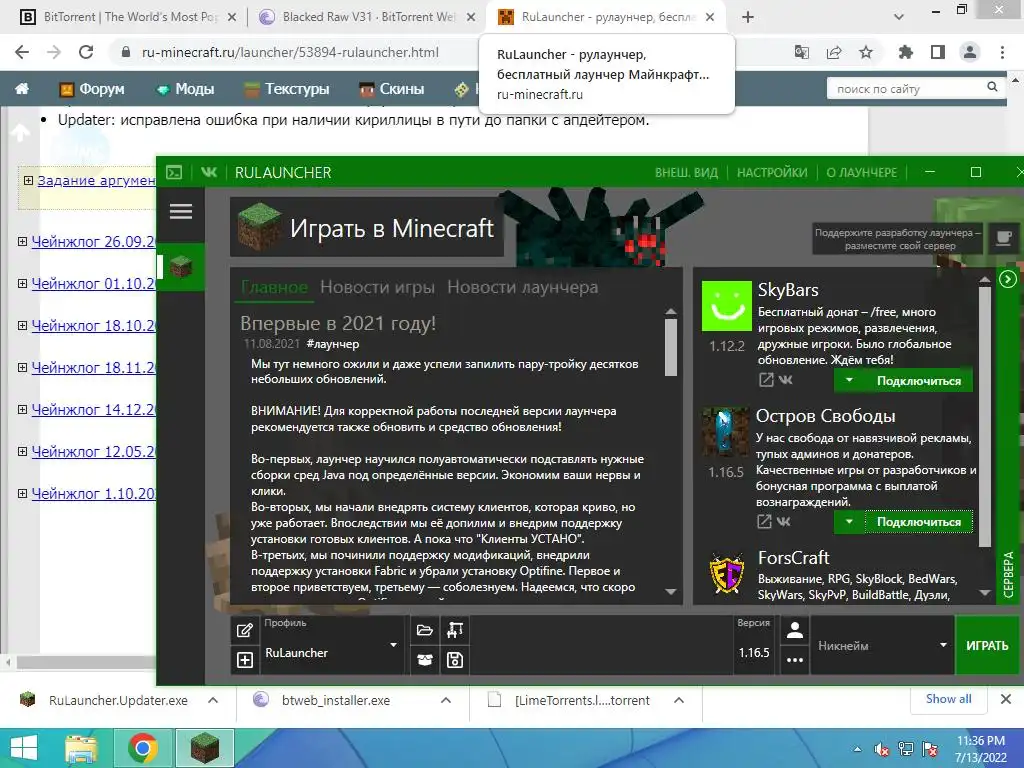Expand Чейнжлог 18.10 entry
1024x768 pixels.
click(x=22, y=325)
